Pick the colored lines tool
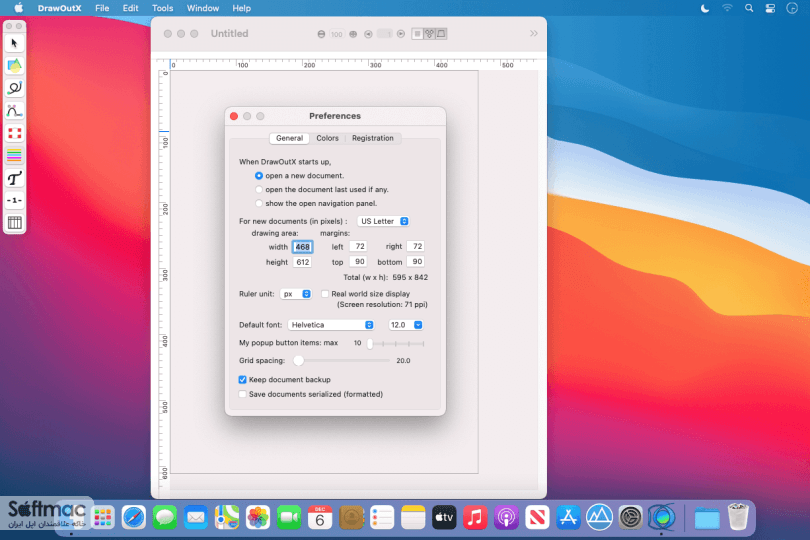This screenshot has width=810, height=540. click(x=14, y=156)
